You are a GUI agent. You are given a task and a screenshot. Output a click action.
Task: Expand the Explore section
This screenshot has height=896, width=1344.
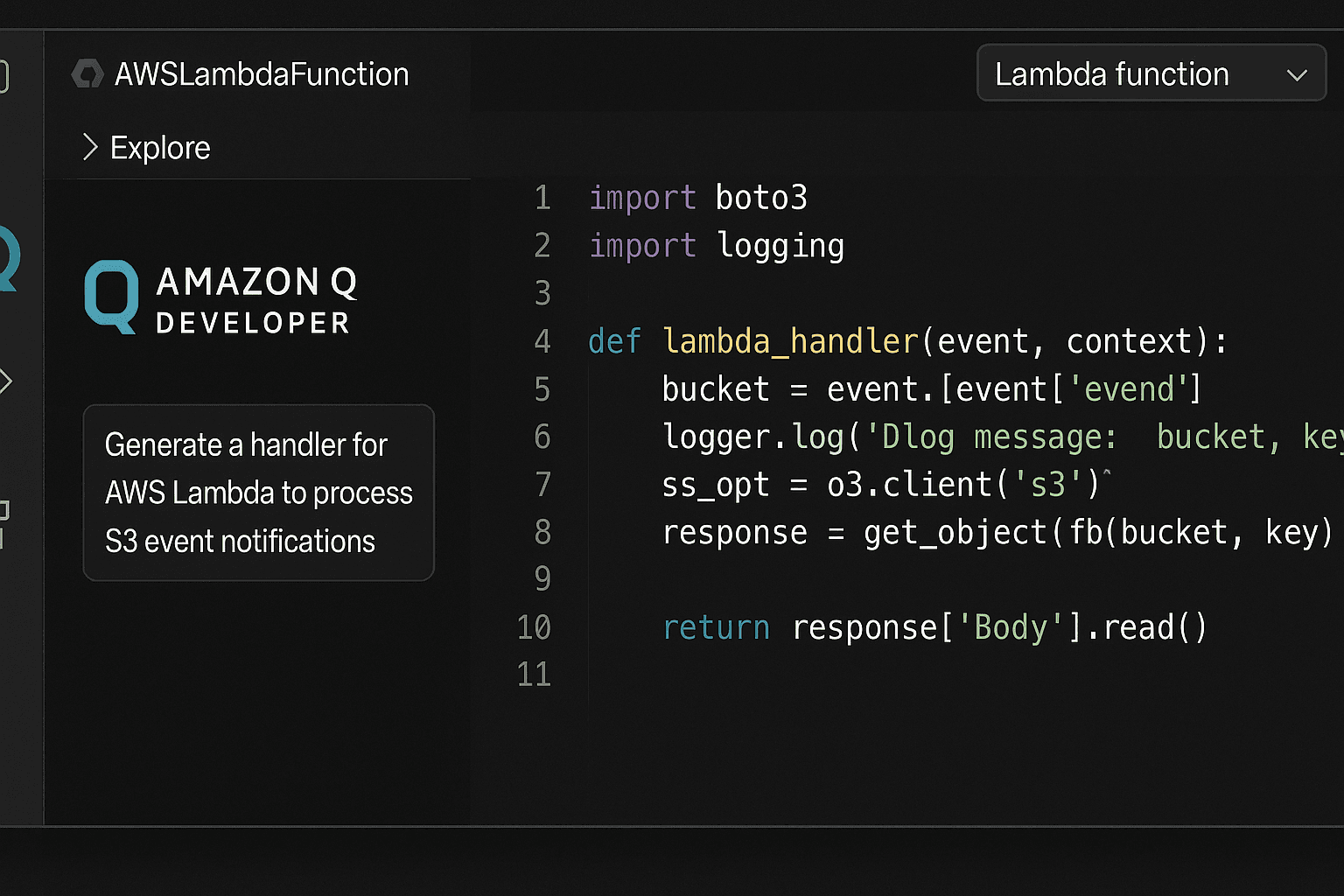pyautogui.click(x=146, y=148)
